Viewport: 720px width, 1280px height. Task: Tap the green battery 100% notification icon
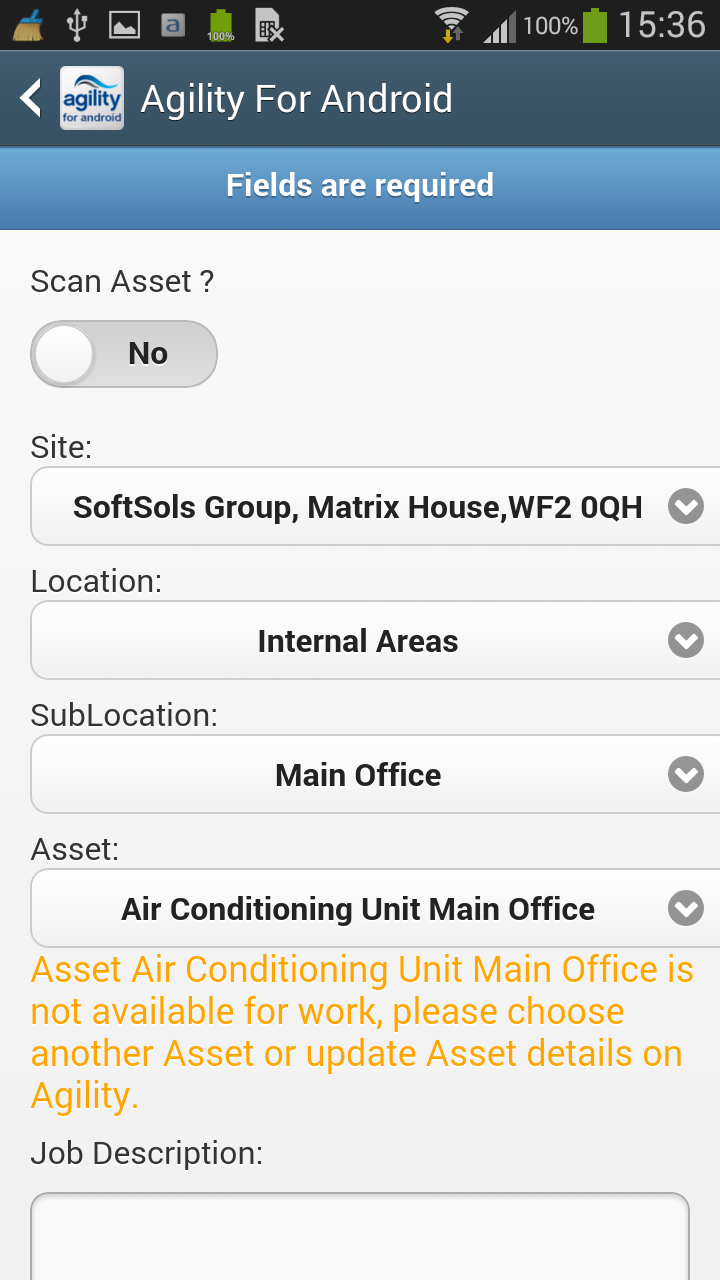pyautogui.click(x=221, y=26)
